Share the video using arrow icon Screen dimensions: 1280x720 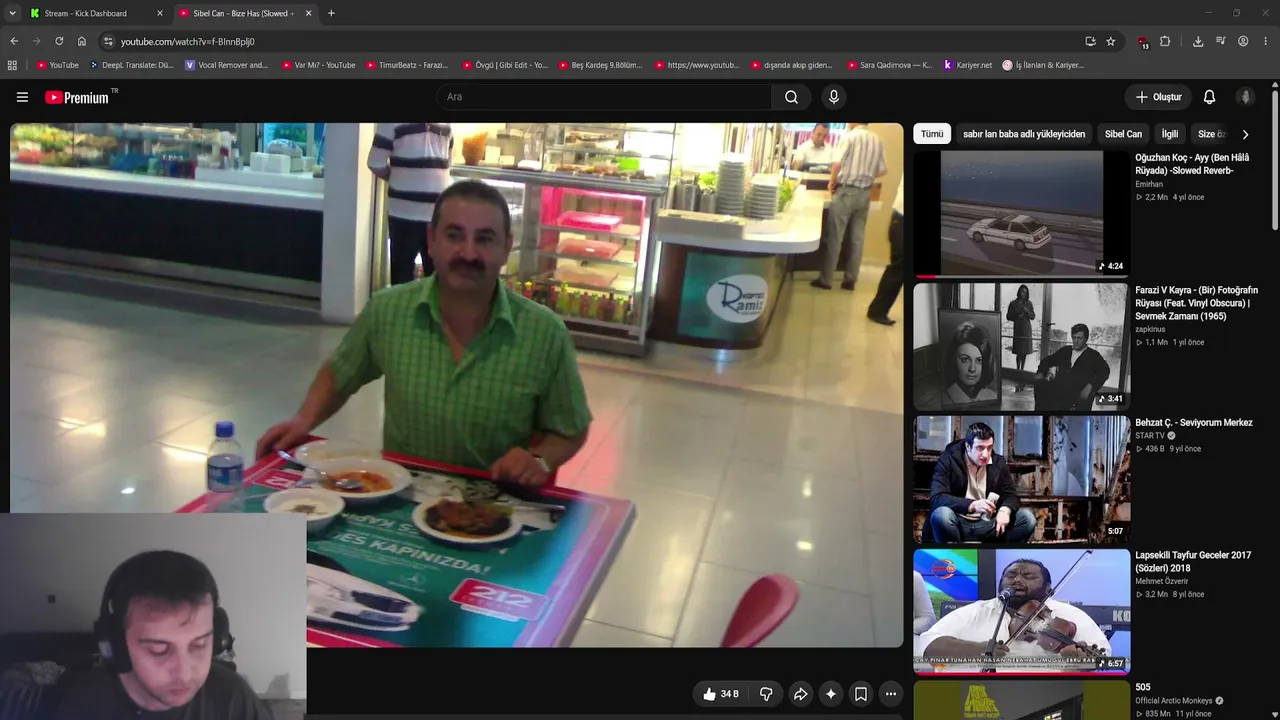pos(800,694)
